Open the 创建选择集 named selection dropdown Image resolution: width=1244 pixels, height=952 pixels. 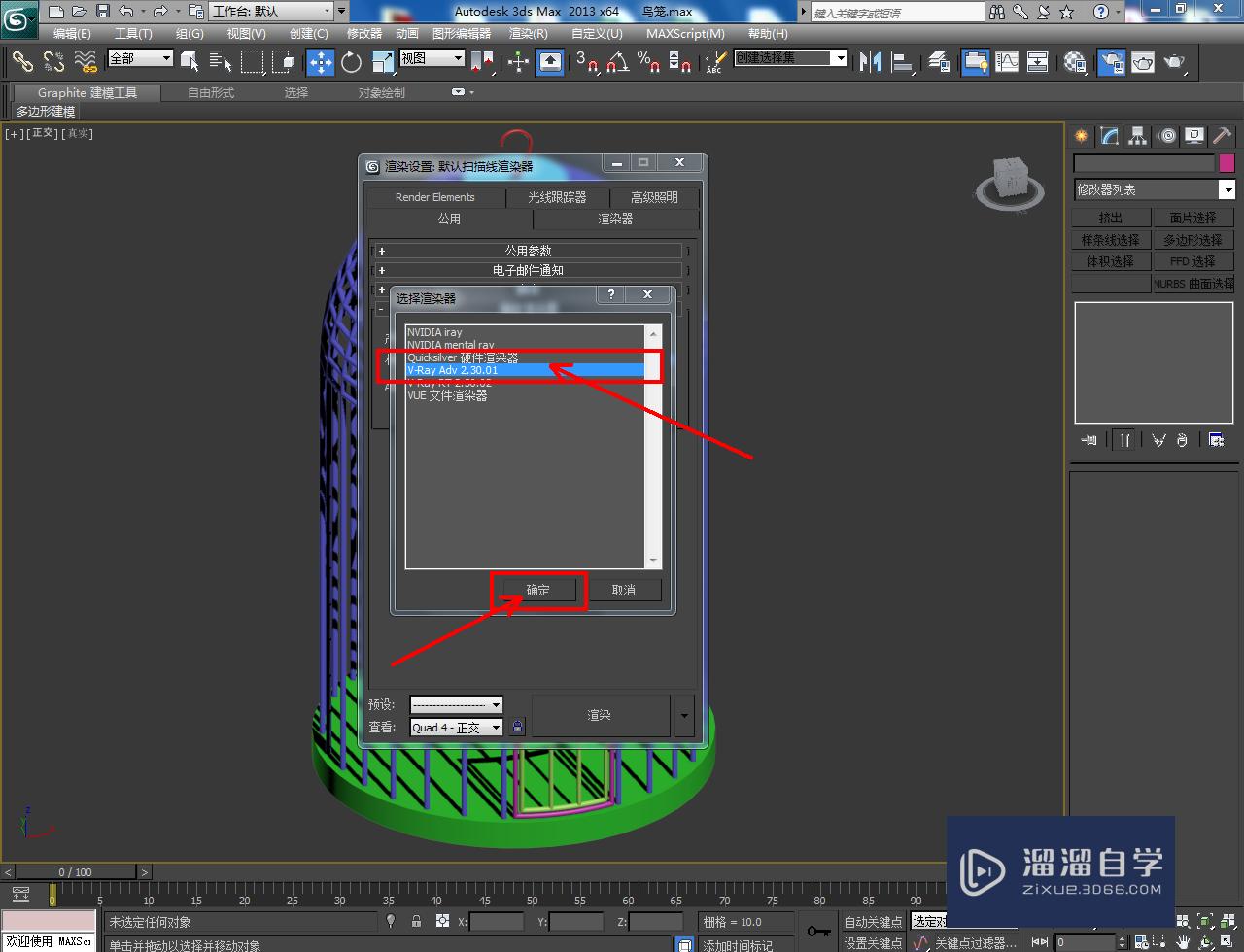790,58
